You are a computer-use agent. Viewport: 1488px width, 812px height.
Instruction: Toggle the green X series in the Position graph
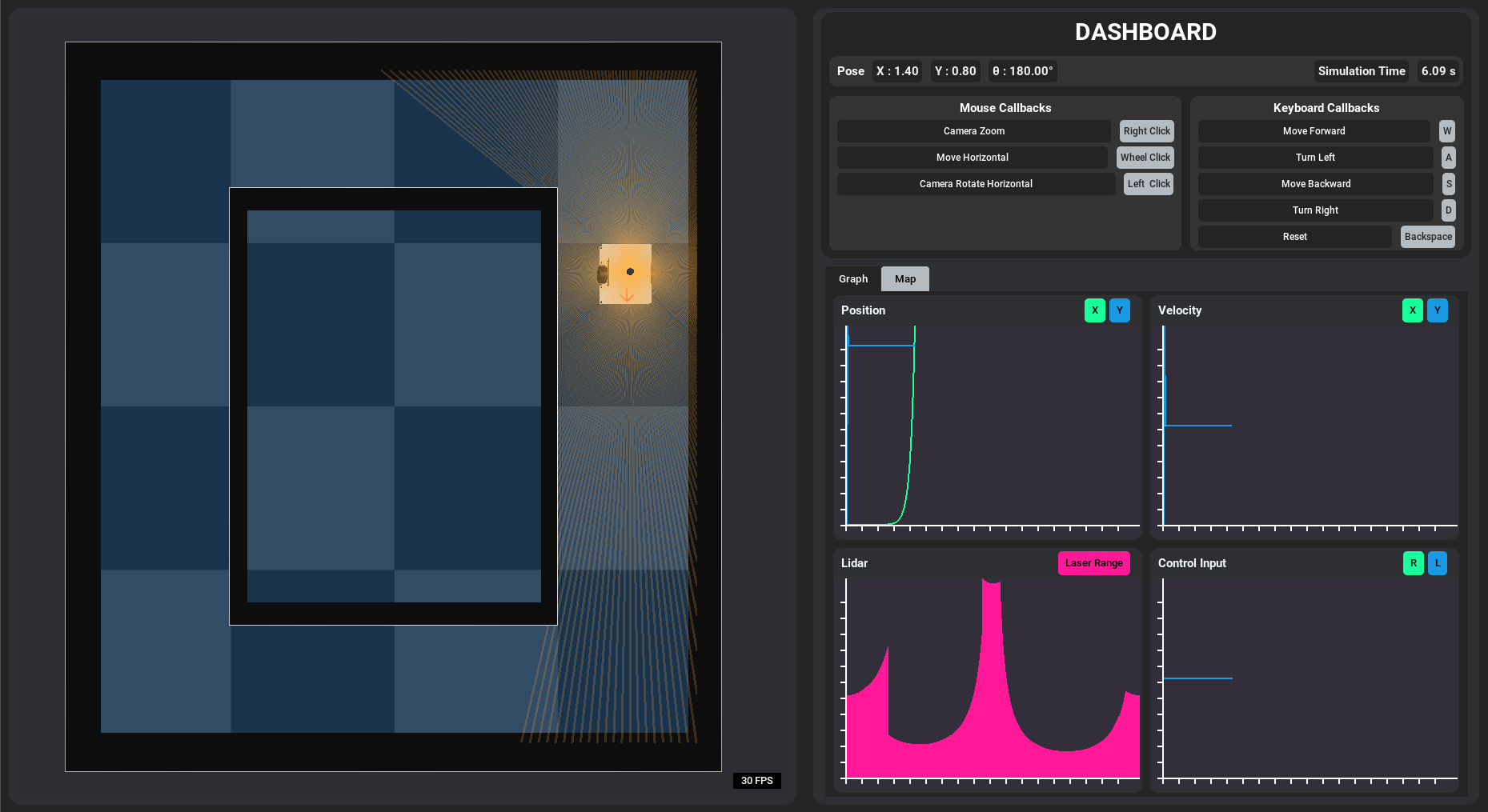[1095, 310]
